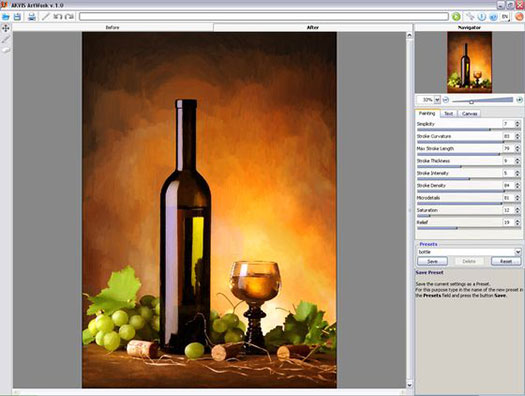
Task: Open the Text settings tab
Action: [x=448, y=114]
